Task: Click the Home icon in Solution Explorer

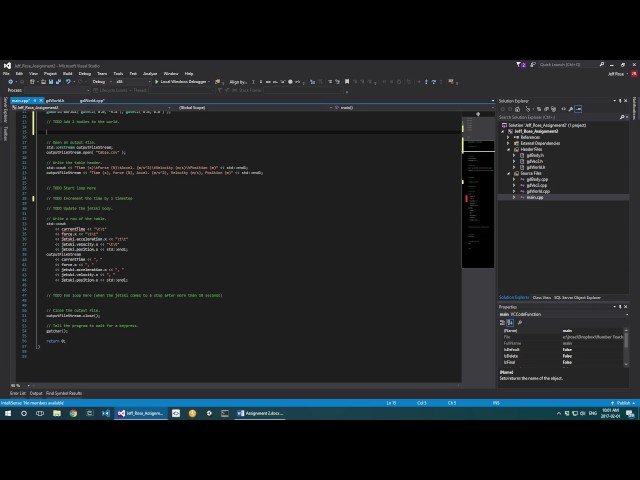Action: click(x=518, y=109)
